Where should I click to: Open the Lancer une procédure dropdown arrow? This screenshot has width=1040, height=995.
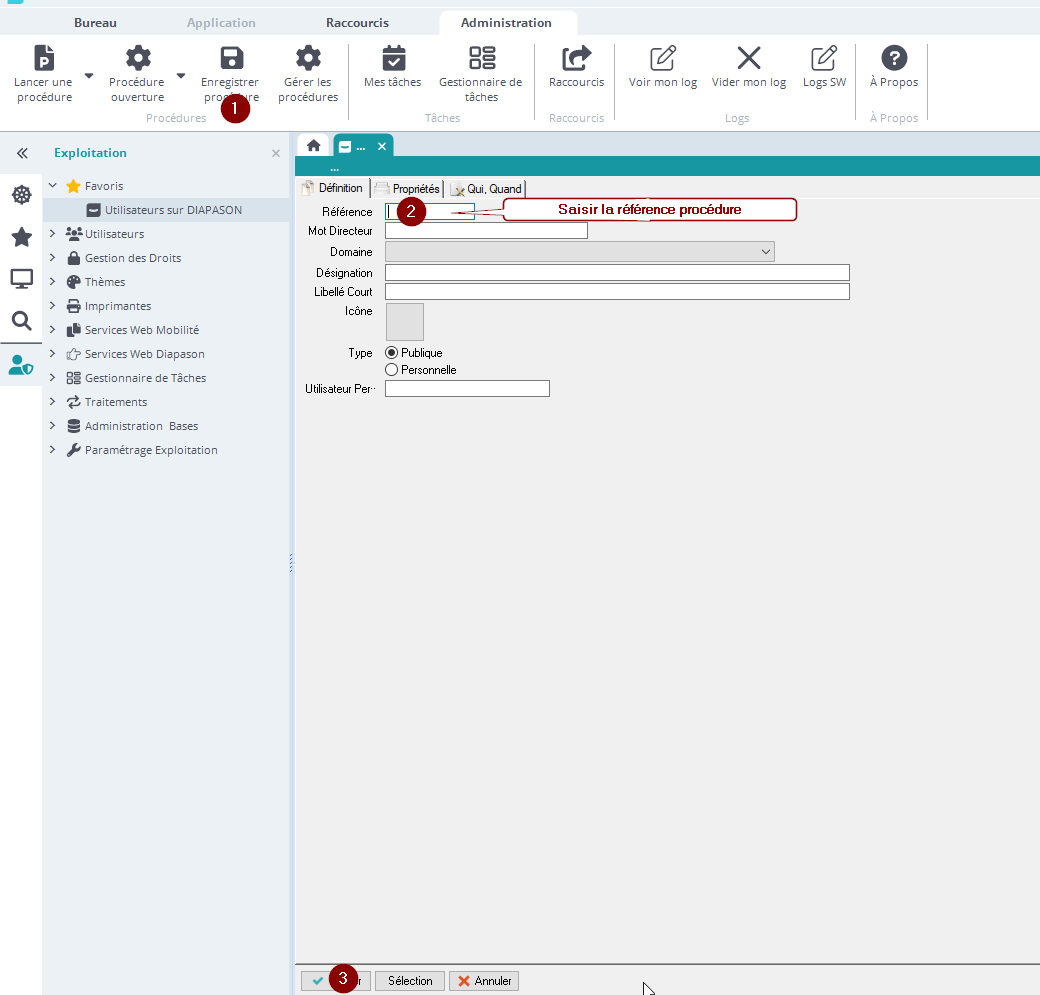[x=89, y=76]
